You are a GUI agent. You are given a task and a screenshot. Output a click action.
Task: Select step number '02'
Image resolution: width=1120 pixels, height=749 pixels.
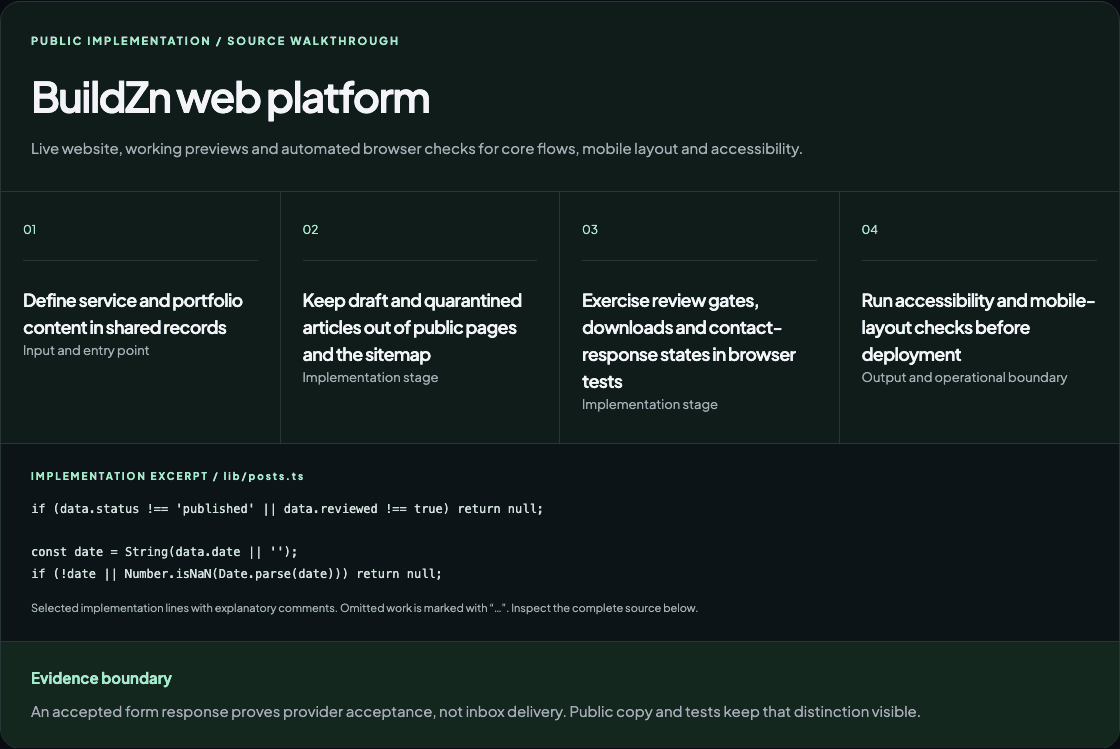(x=310, y=229)
